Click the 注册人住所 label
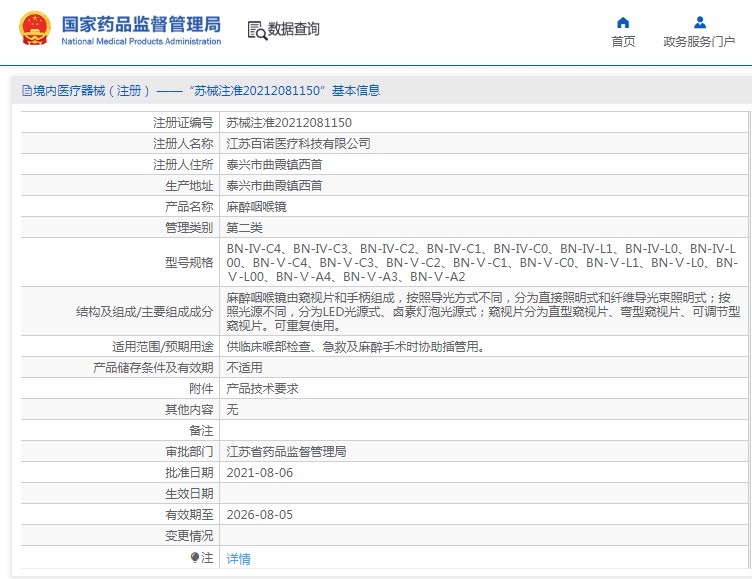Screen dimensions: 752x579 (x=183, y=165)
